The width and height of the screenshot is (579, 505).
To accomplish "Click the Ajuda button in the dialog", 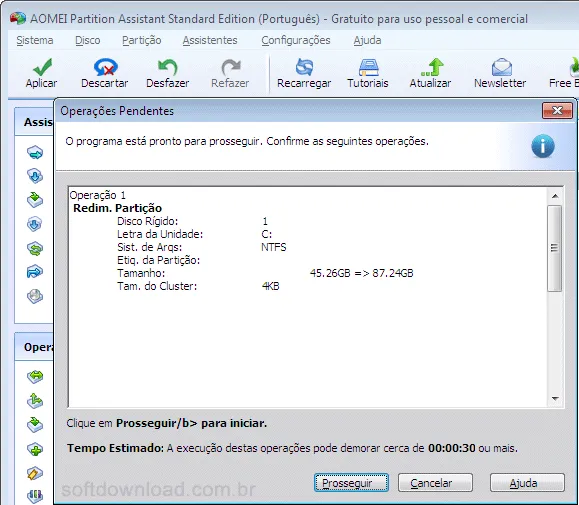I will tap(527, 482).
